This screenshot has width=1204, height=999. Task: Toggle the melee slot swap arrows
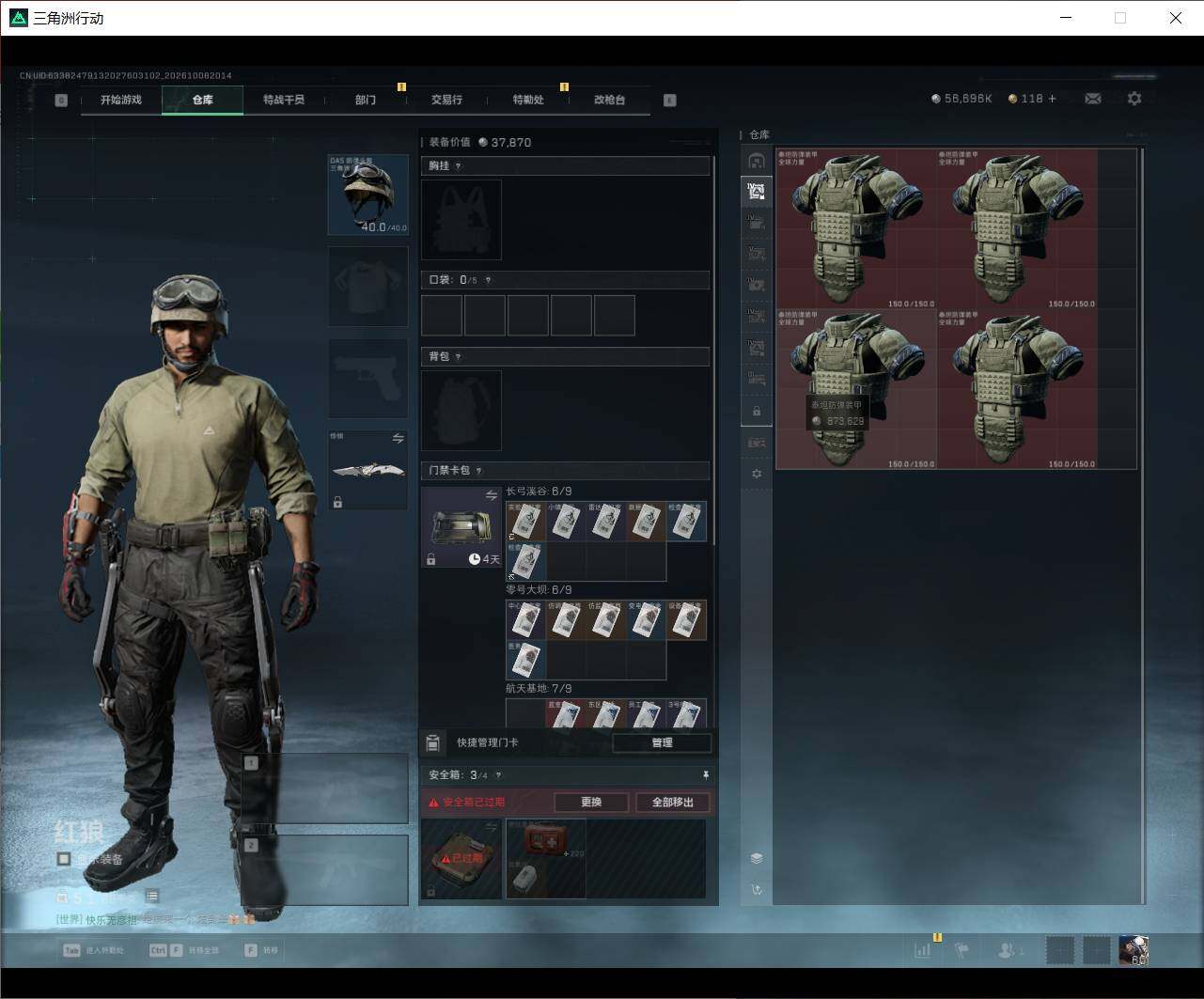(398, 439)
